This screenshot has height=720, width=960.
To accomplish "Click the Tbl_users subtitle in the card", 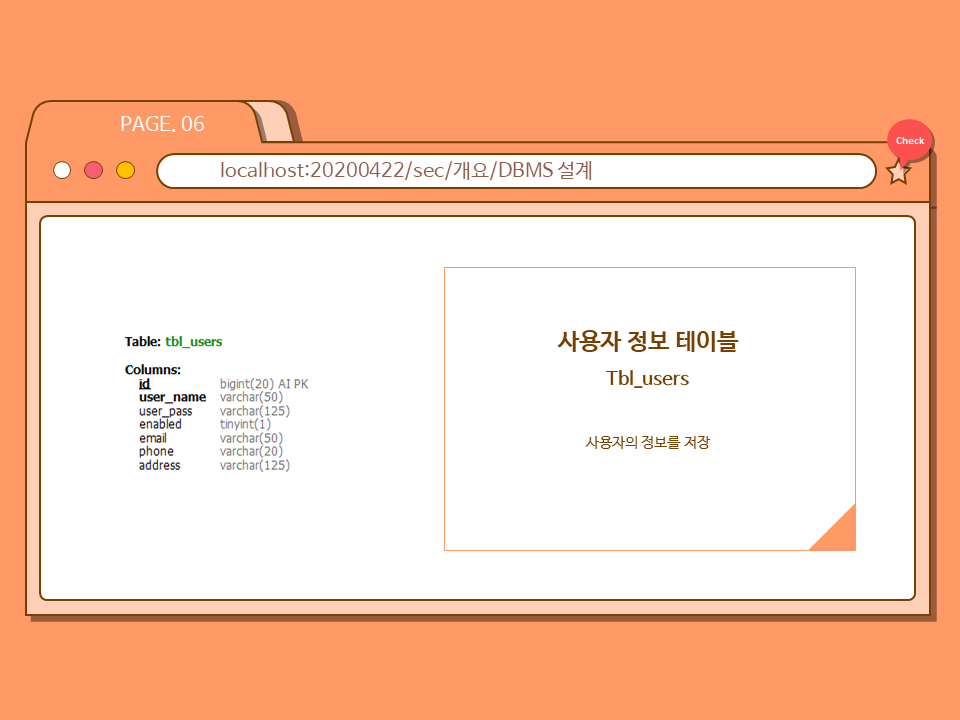I will tap(648, 379).
